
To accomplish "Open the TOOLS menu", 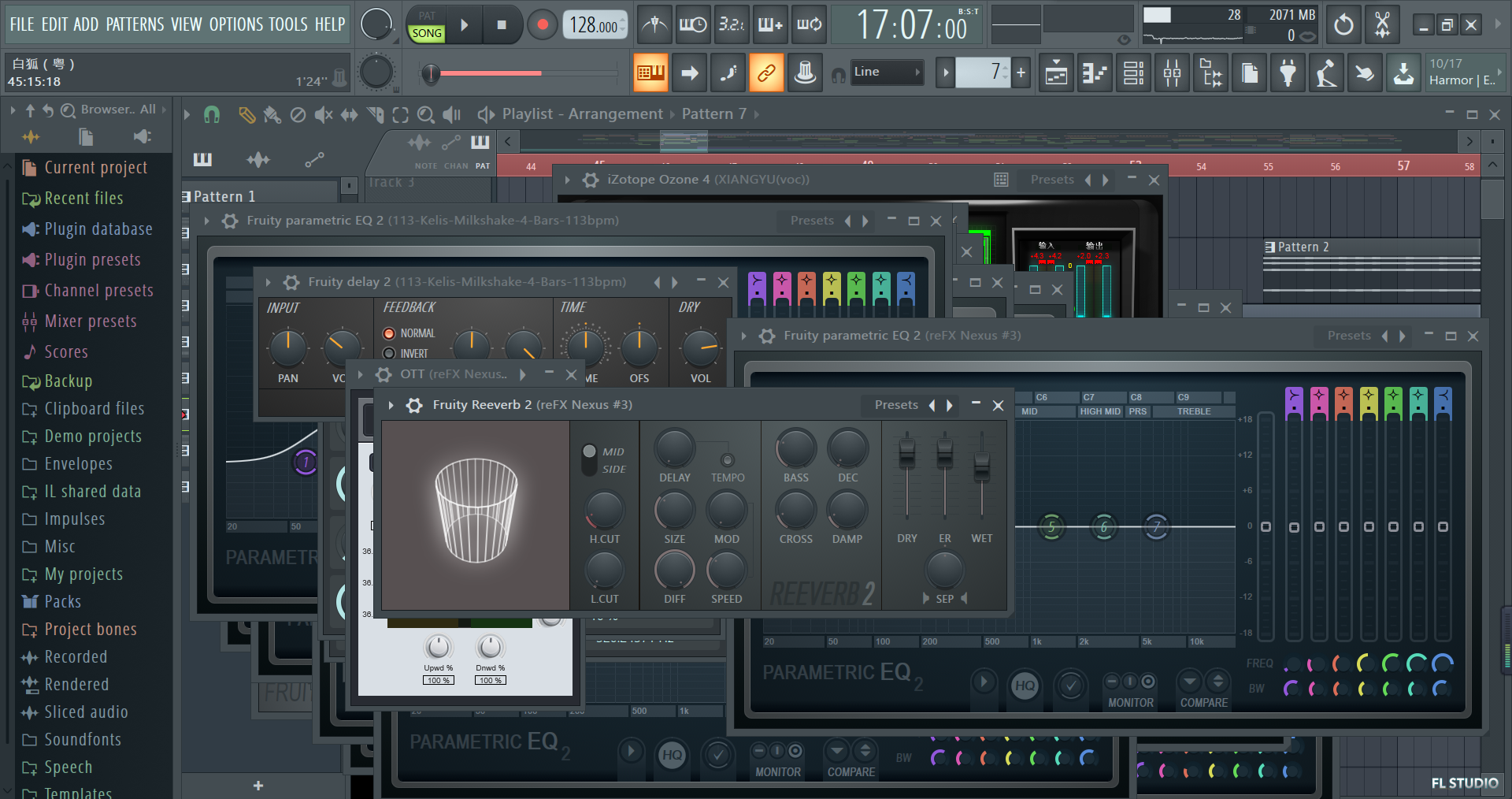I will (288, 24).
